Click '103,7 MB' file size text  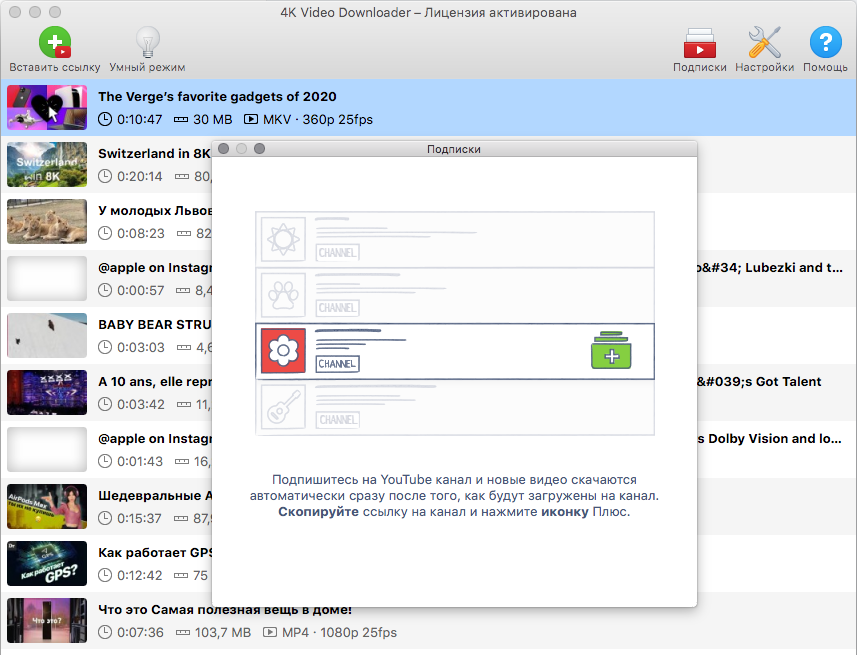click(x=222, y=633)
